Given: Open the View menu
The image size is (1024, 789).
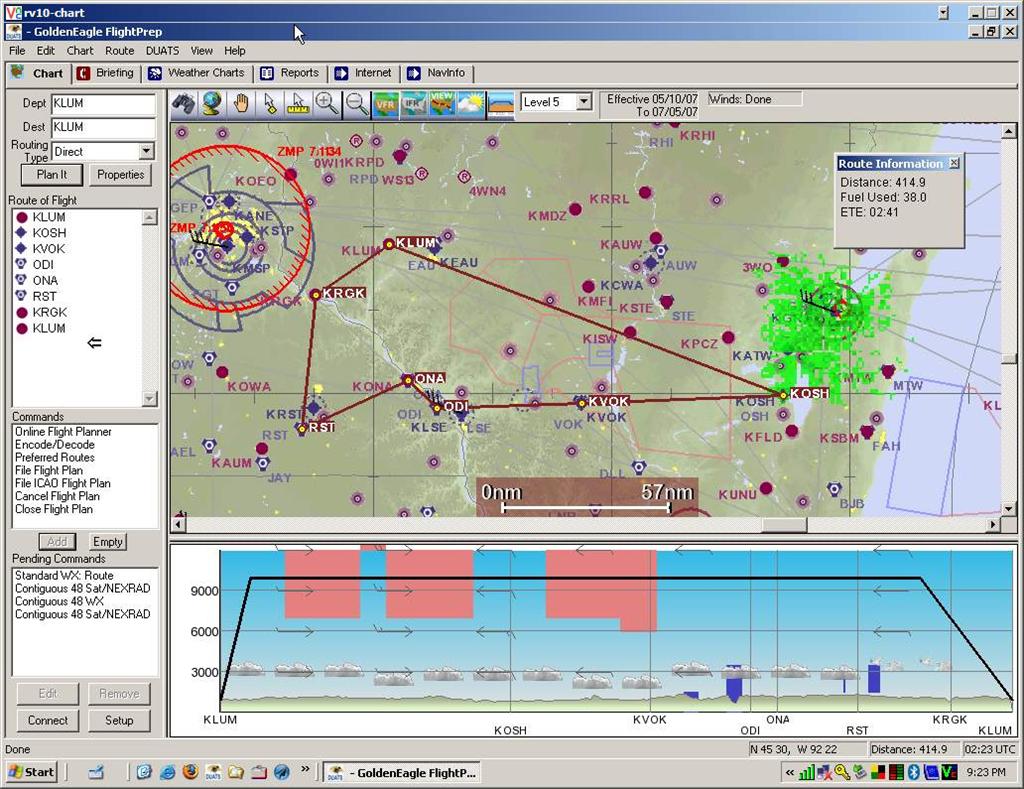Looking at the screenshot, I should 201,50.
